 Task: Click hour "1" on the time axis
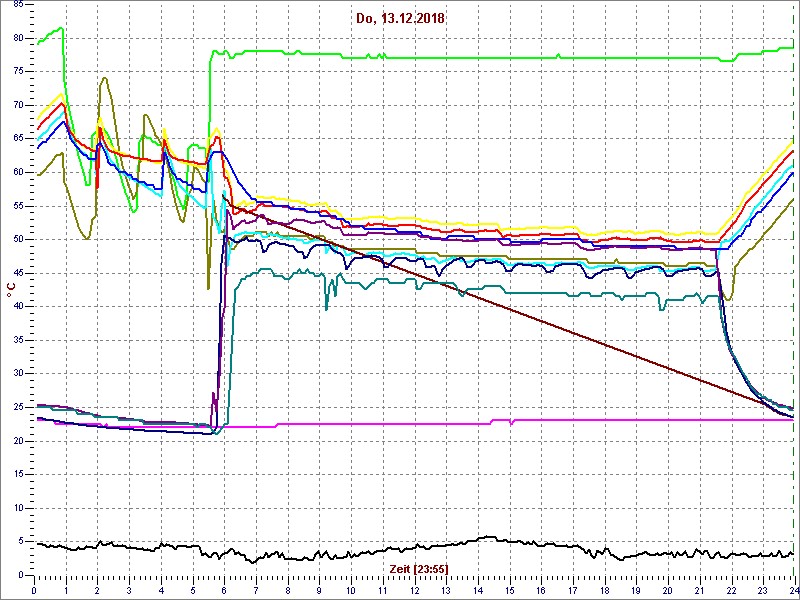click(x=66, y=589)
